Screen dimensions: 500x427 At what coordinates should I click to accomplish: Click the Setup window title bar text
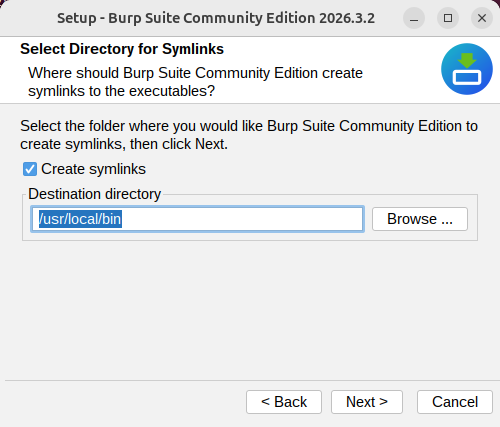[x=216, y=18]
